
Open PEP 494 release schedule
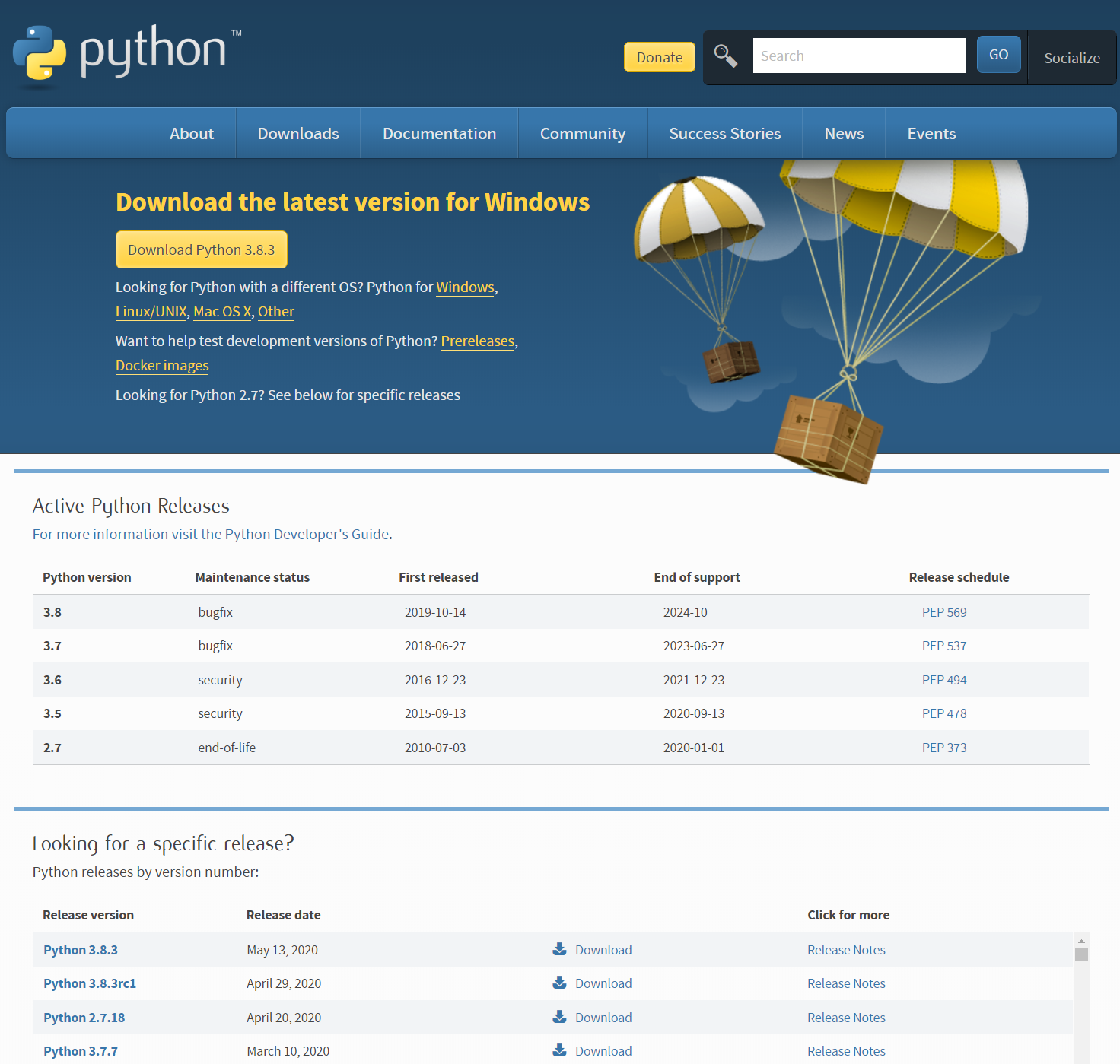(x=944, y=680)
